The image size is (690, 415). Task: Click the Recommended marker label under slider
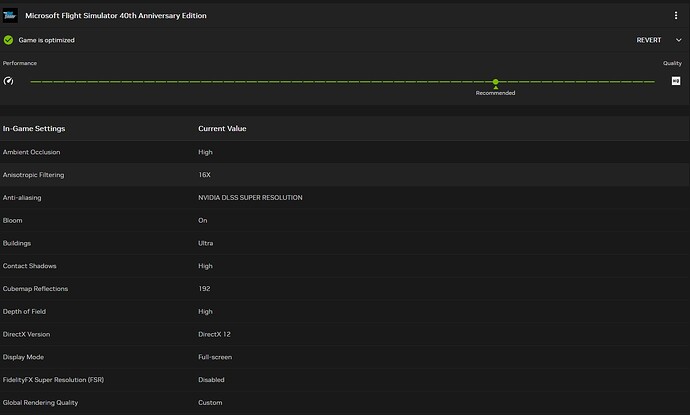pyautogui.click(x=495, y=93)
